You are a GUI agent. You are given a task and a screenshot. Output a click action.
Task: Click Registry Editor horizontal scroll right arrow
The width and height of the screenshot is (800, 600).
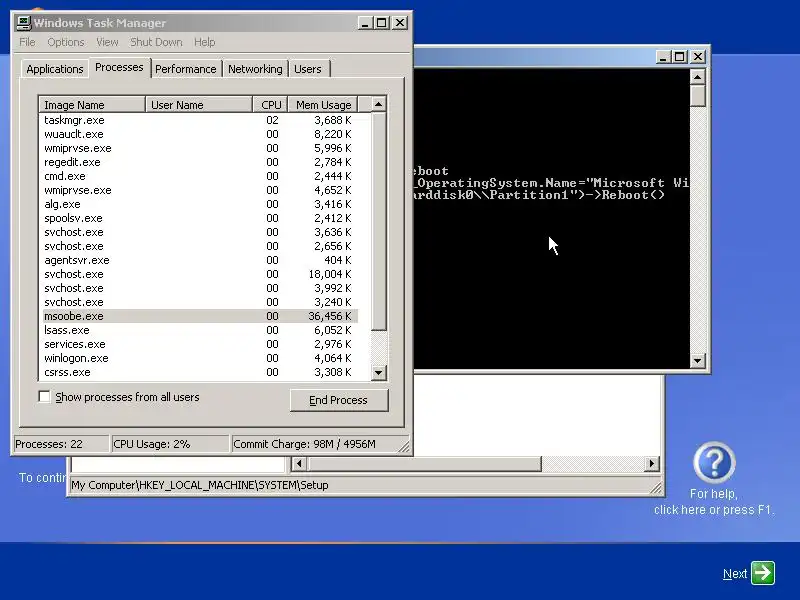tap(652, 464)
